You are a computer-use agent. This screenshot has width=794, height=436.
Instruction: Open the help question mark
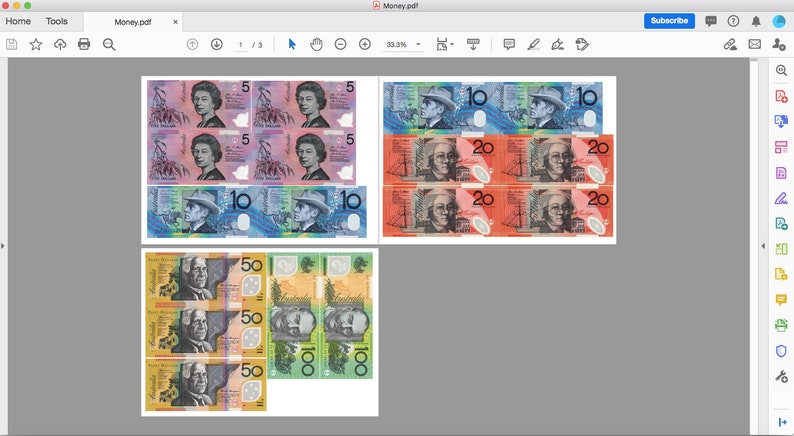point(733,21)
